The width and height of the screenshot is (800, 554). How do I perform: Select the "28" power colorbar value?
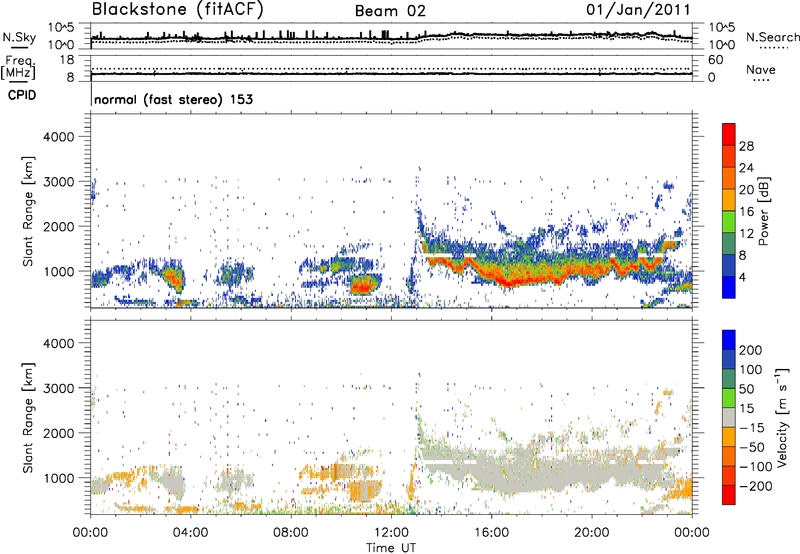click(746, 146)
